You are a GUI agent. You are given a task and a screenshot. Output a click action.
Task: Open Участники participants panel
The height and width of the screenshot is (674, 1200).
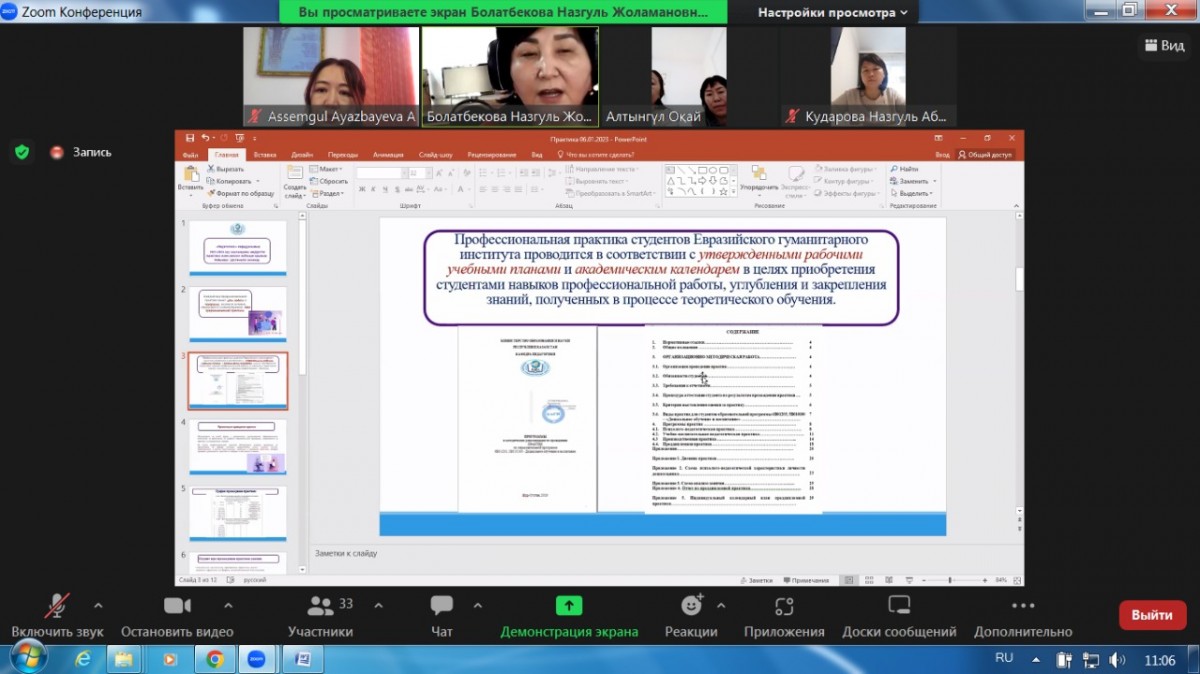click(320, 606)
